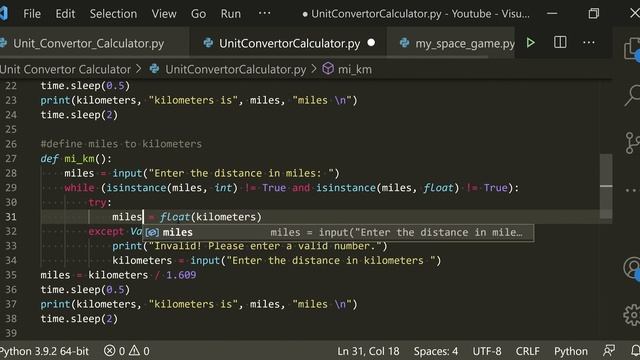This screenshot has height=360, width=640.
Task: Open the Manage gear menu
Action: [x=632, y=315]
